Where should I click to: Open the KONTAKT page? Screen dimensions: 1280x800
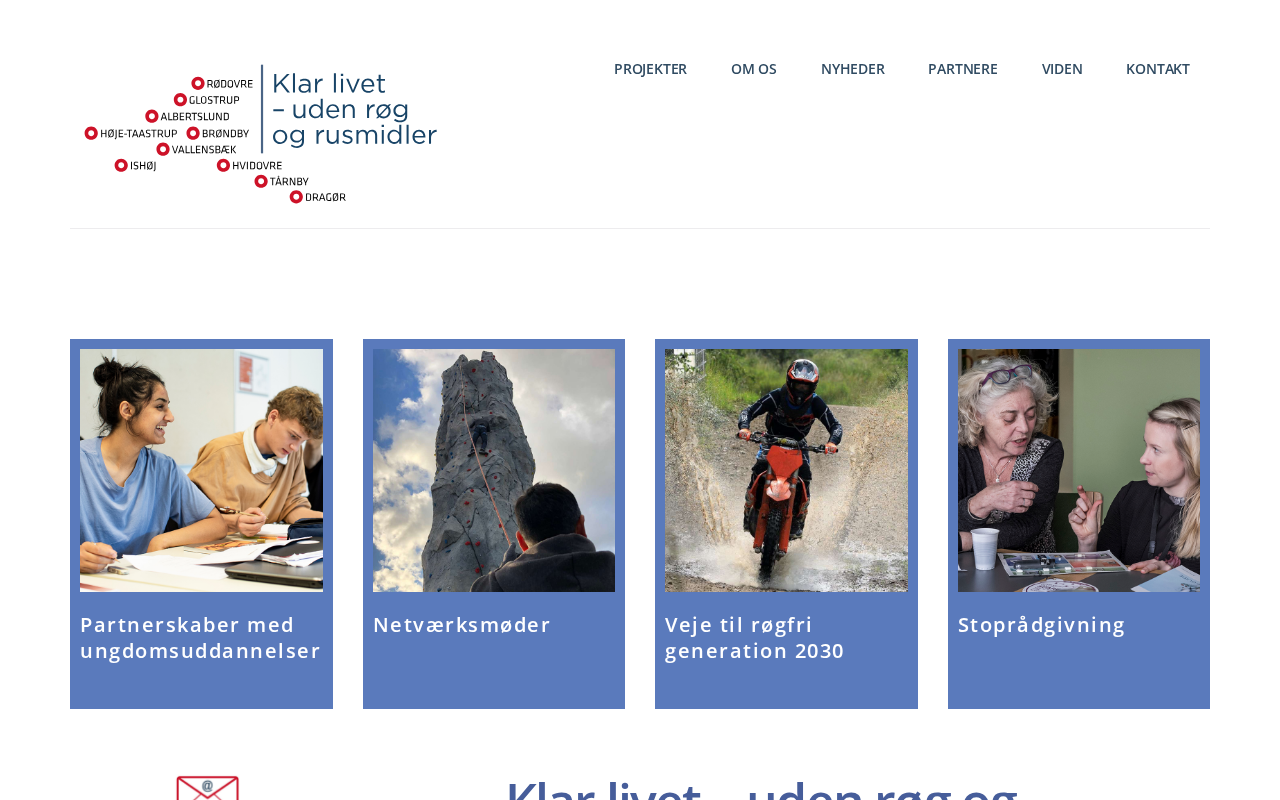[x=1158, y=69]
